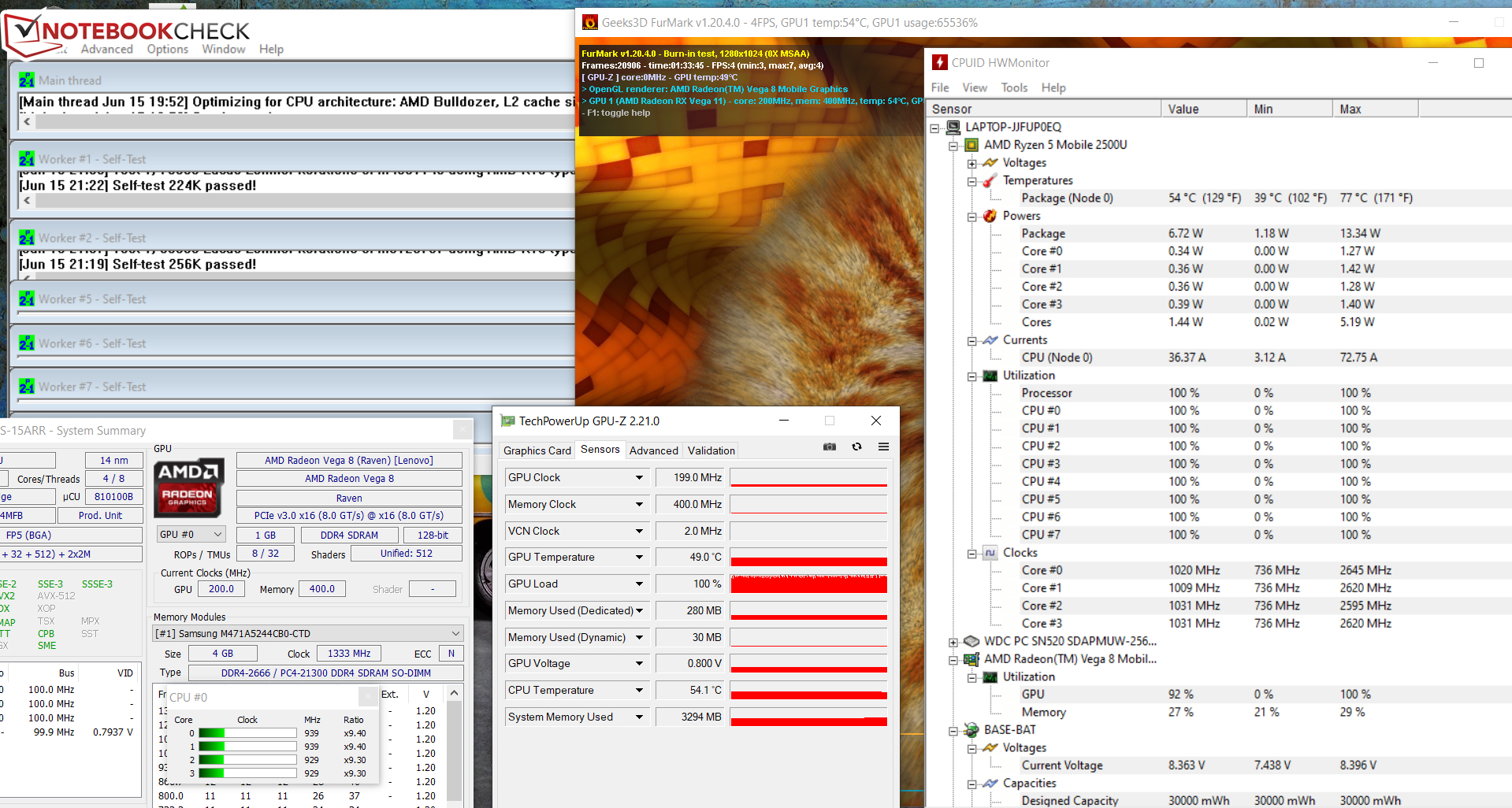1512x808 pixels.
Task: Open the System Memory Used sensor dropdown
Action: [x=639, y=717]
